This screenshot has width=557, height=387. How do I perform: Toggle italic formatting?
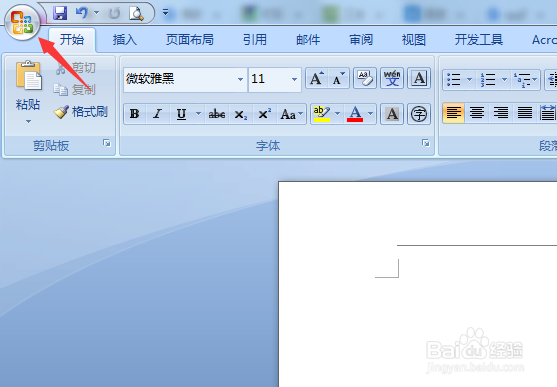tap(157, 114)
